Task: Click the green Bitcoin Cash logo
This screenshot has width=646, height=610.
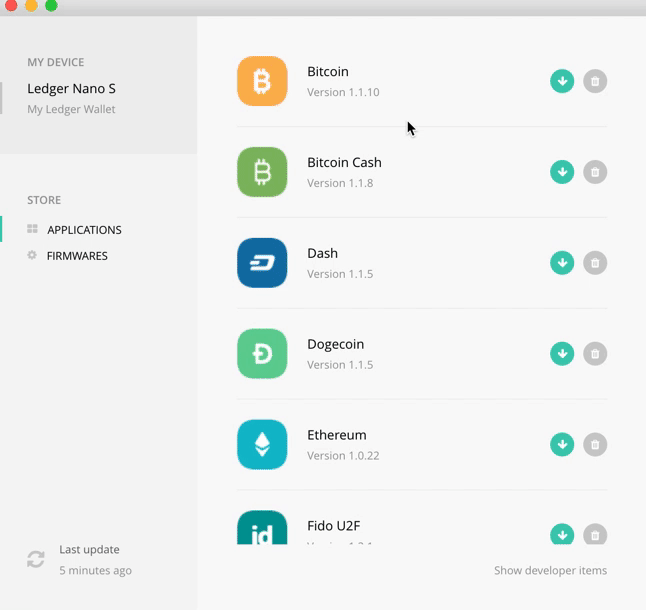Action: [262, 172]
